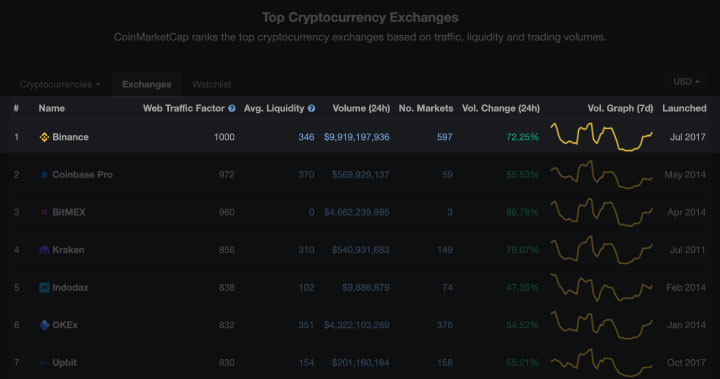
Task: Click Coinbase Pro 7-day volume graph
Action: [602, 175]
